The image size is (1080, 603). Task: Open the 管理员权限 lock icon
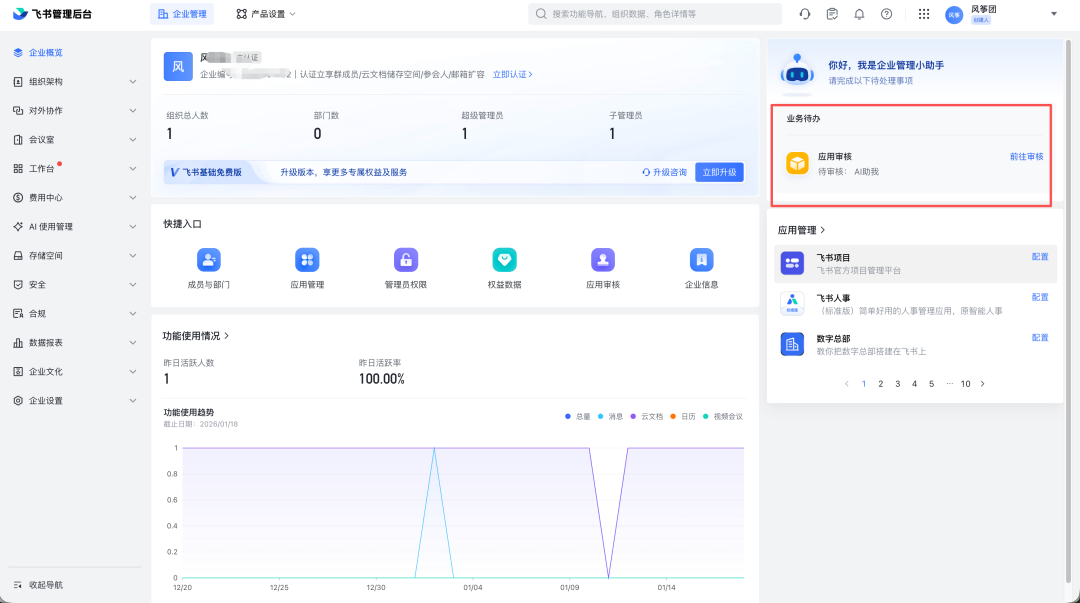tap(405, 260)
